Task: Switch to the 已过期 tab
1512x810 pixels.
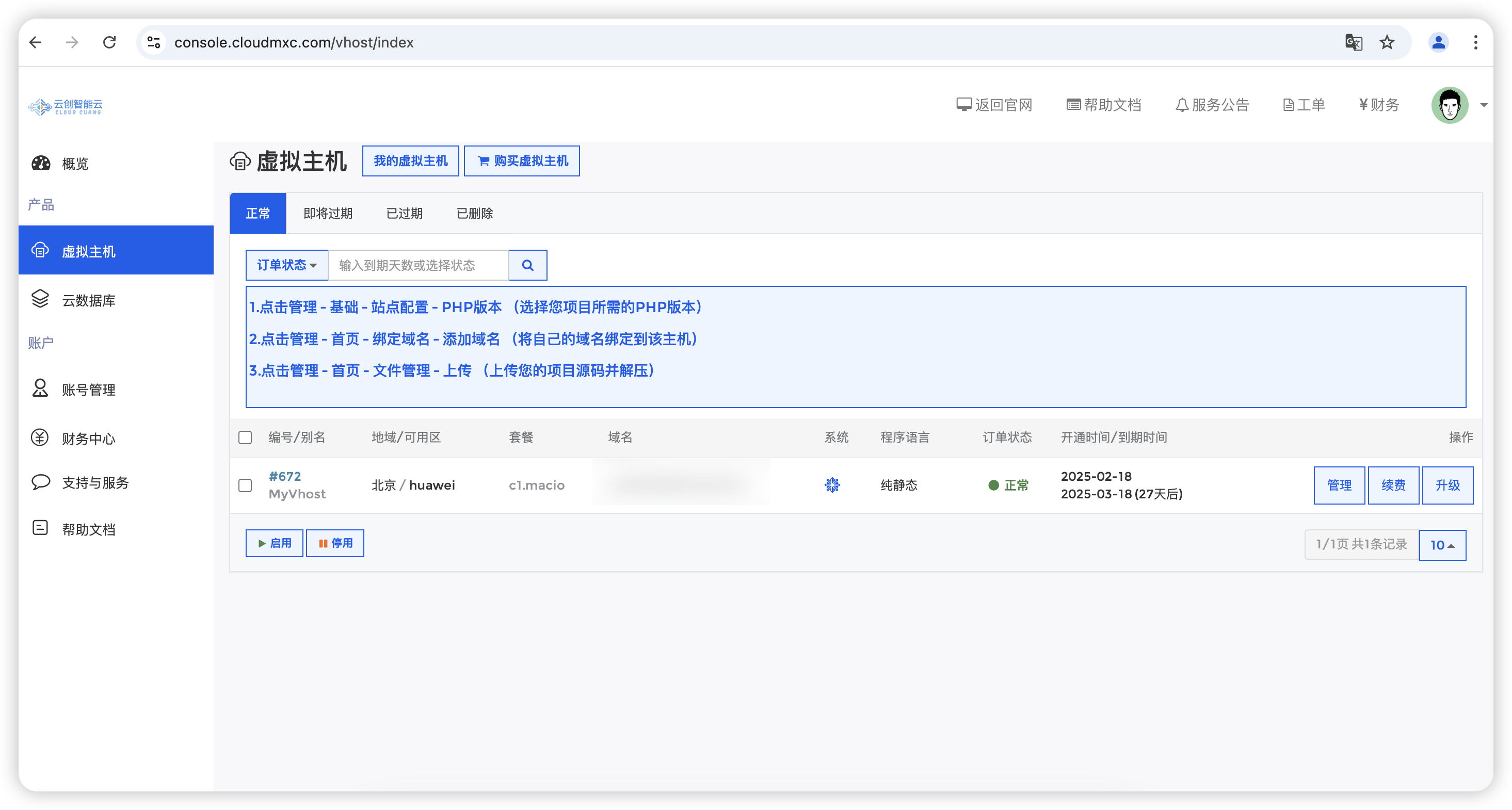Action: tap(405, 213)
